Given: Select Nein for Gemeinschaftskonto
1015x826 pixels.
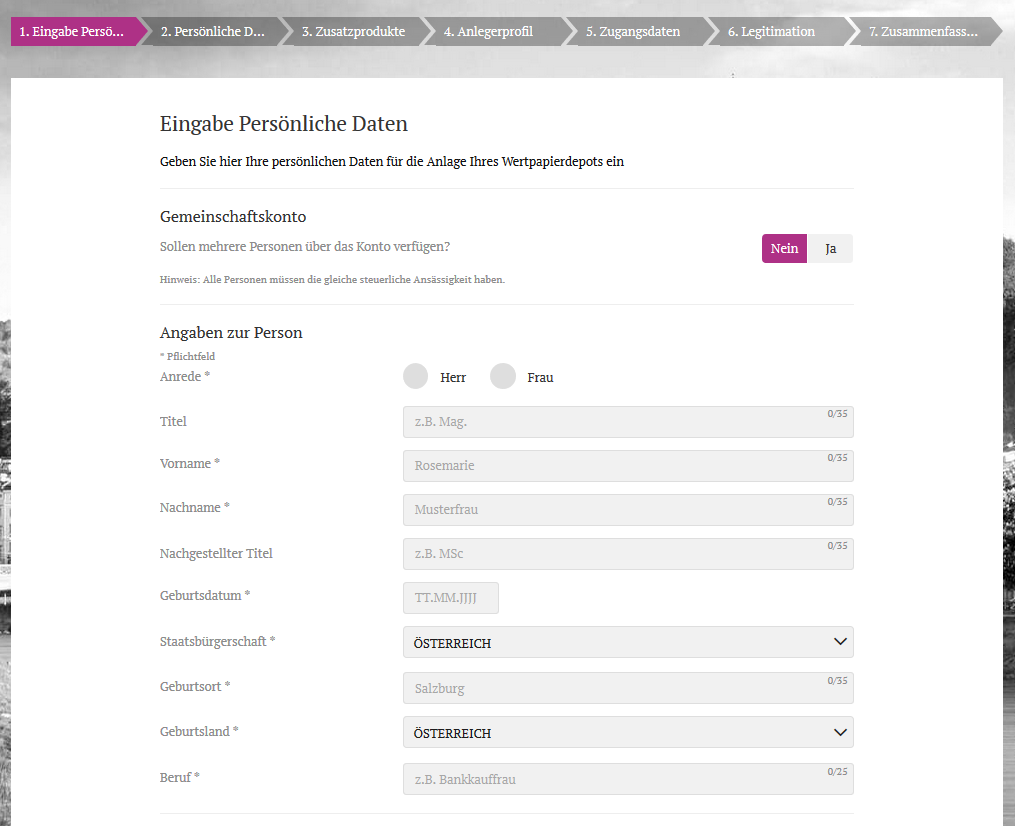Looking at the screenshot, I should coord(784,247).
